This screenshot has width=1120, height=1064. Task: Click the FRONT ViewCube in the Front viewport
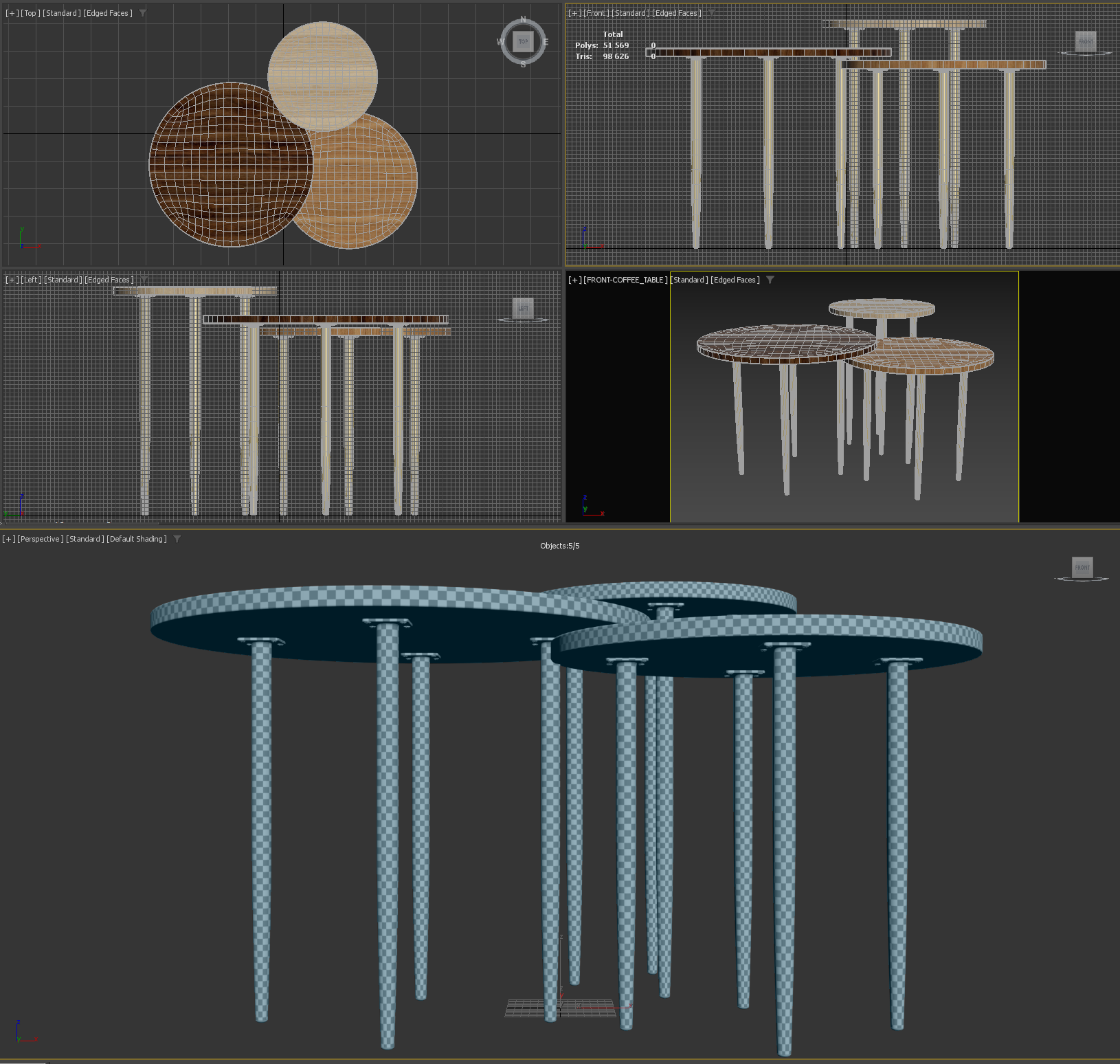[1086, 42]
